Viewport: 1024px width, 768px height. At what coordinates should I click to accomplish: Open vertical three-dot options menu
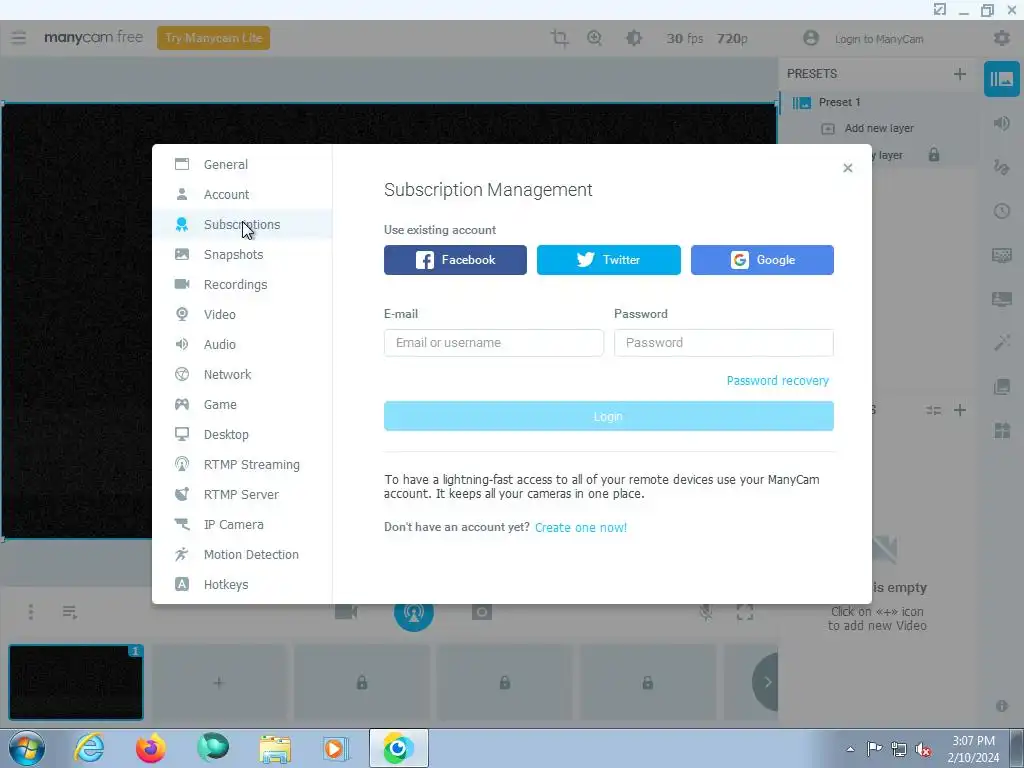[x=31, y=612]
